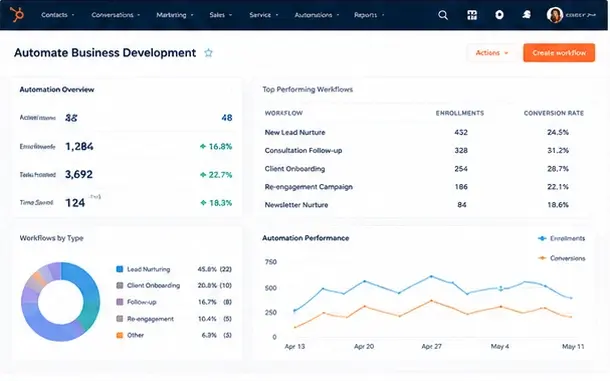Click the Other orange swatch
The height and width of the screenshot is (381, 610).
[120, 335]
